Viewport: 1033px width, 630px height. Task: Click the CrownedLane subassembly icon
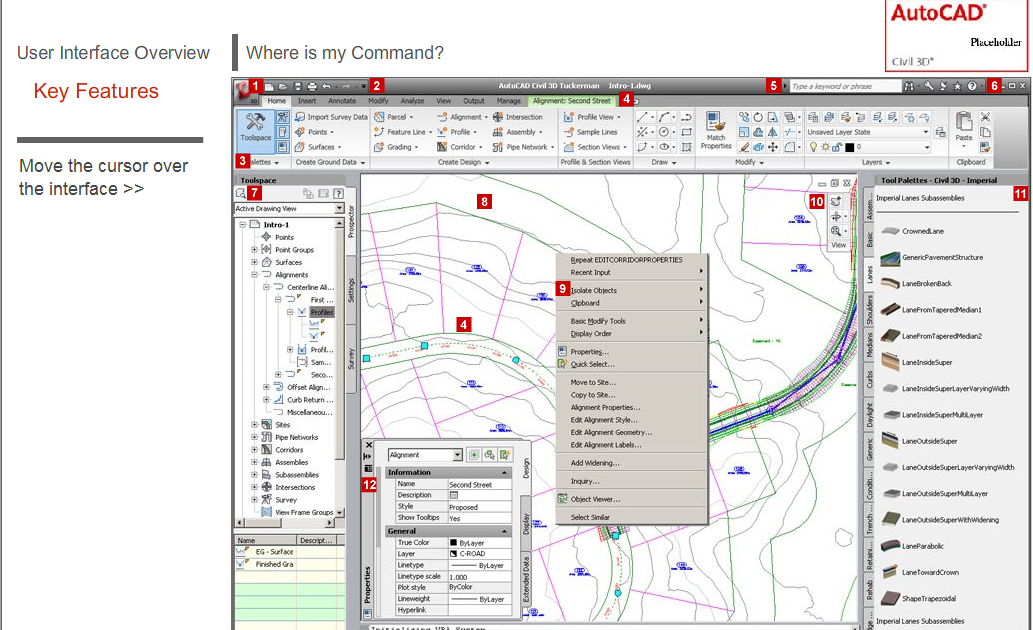pyautogui.click(x=891, y=231)
